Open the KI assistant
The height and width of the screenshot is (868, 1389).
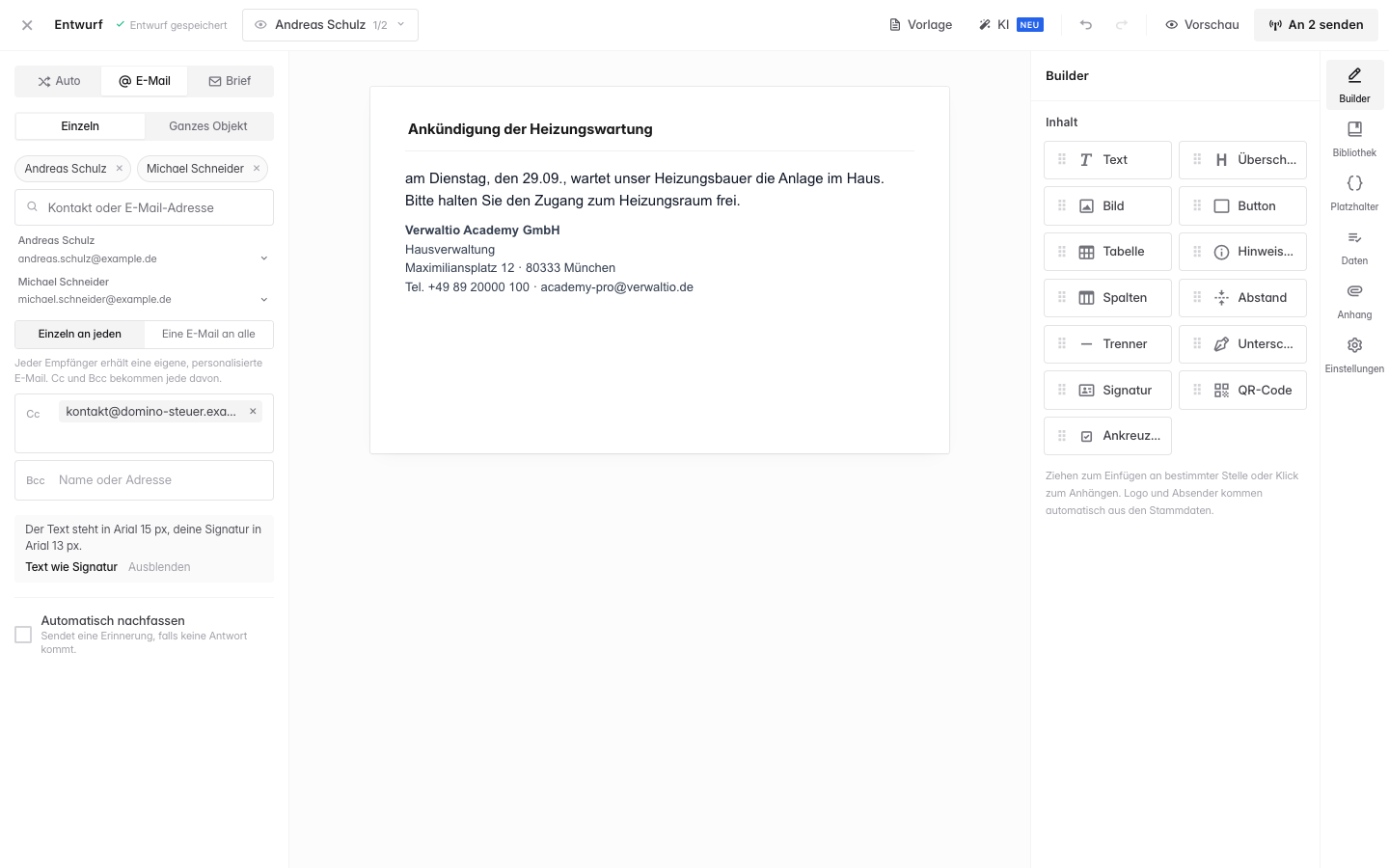pyautogui.click(x=1010, y=25)
